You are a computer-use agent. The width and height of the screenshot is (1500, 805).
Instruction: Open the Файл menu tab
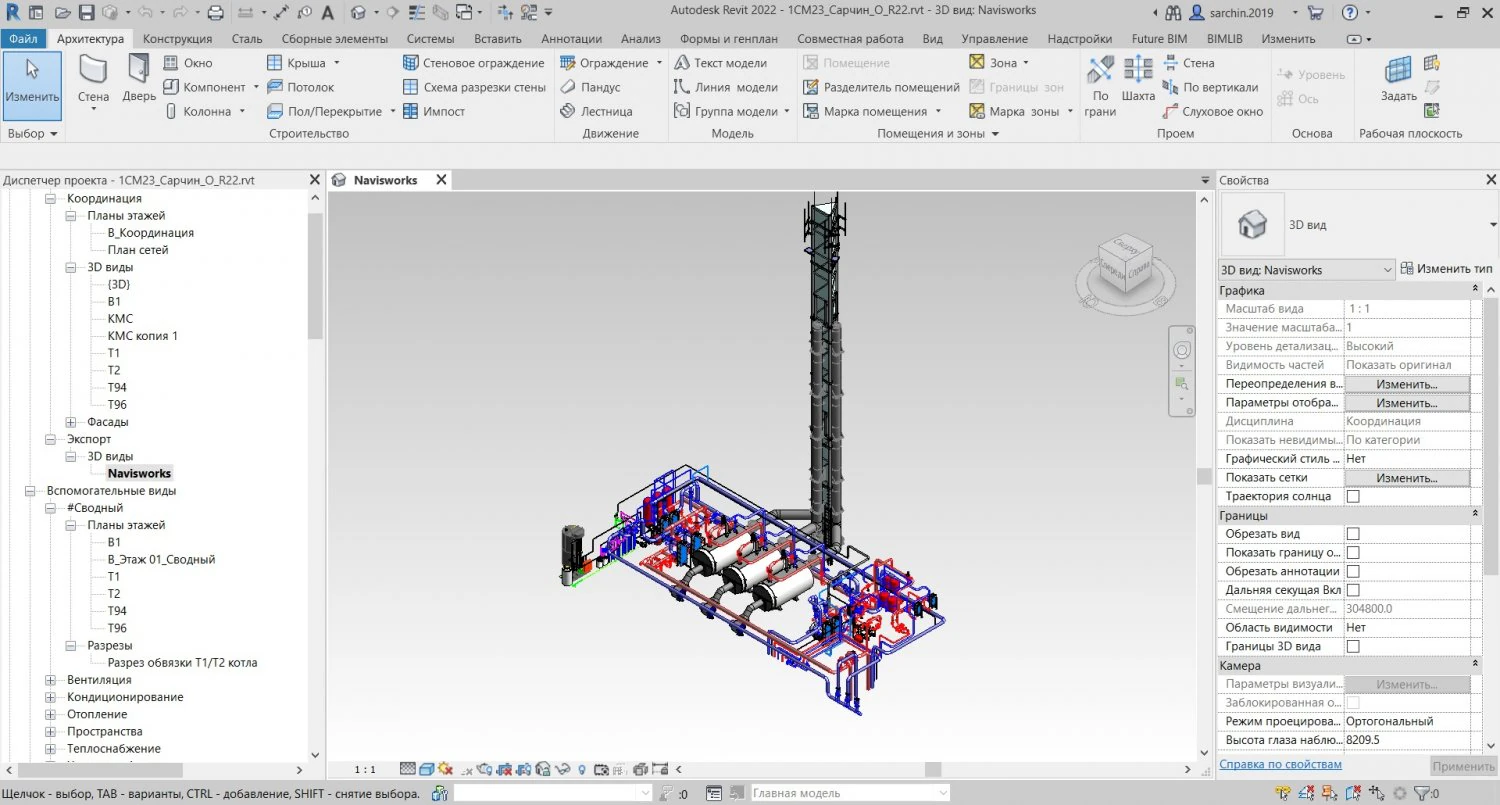(22, 38)
